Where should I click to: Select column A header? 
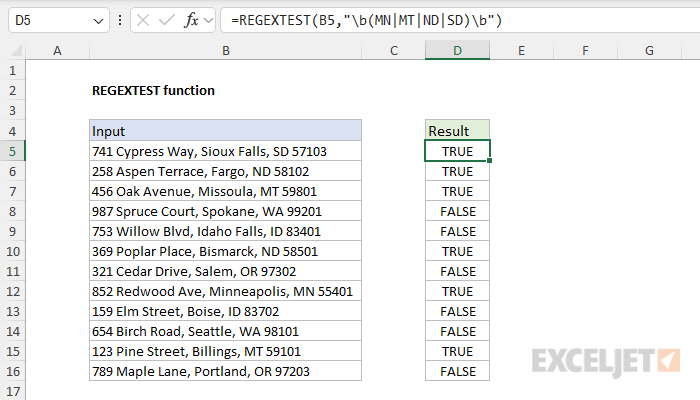[x=57, y=51]
